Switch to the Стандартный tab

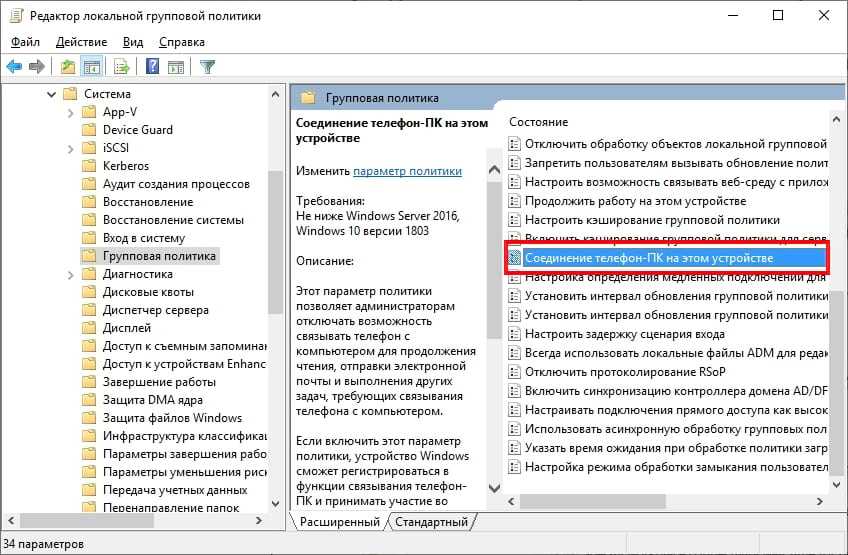click(431, 522)
